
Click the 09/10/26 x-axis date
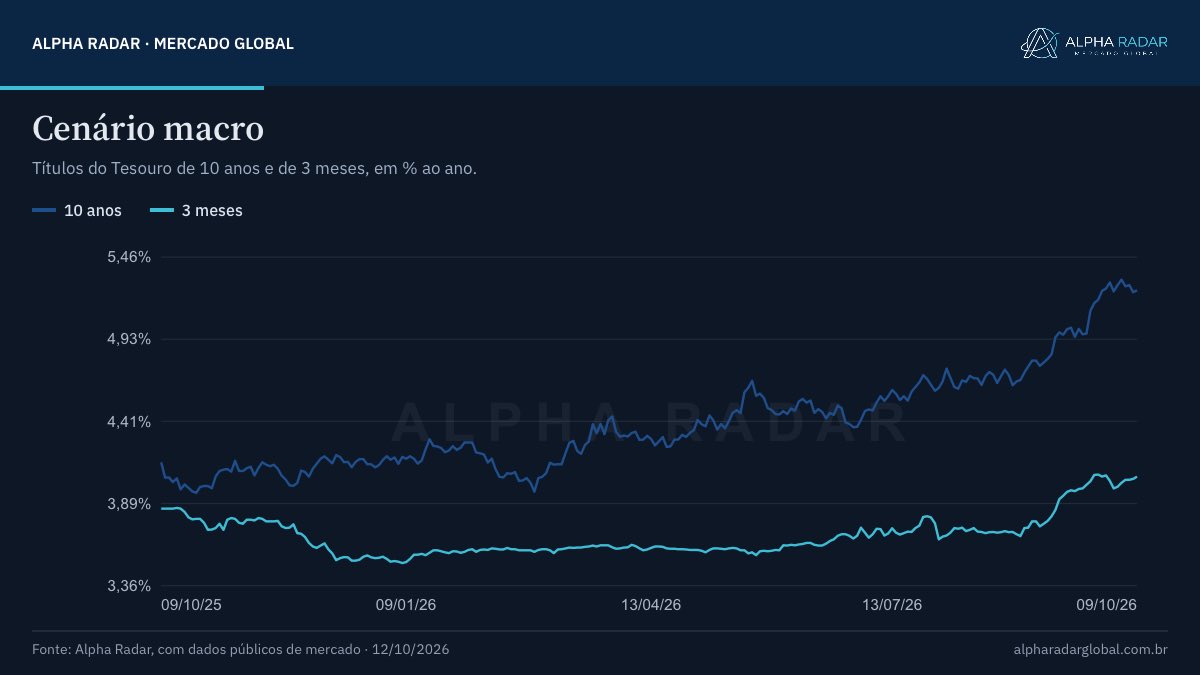point(1107,605)
